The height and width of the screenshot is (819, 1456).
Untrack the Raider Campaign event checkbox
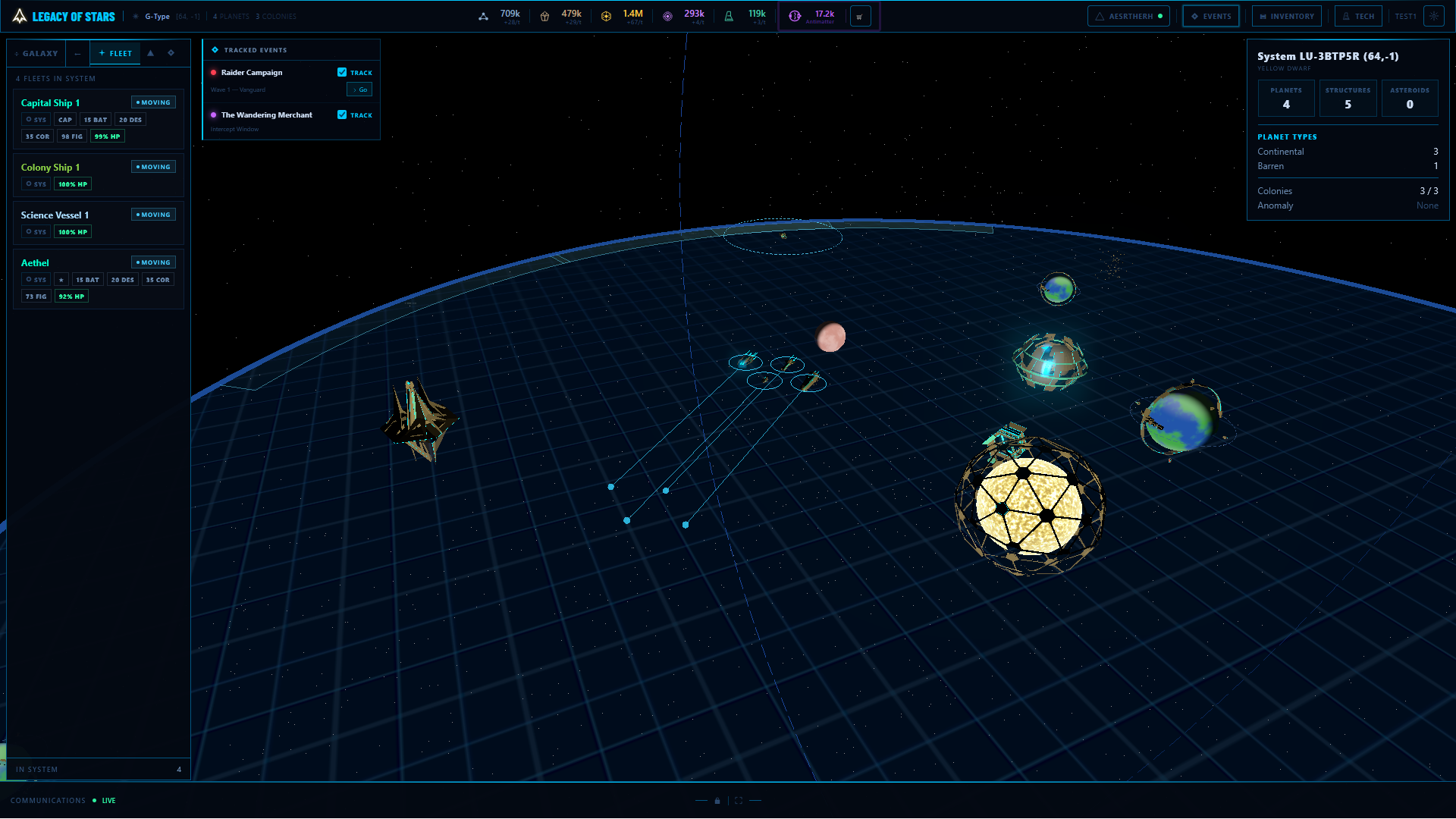click(342, 73)
